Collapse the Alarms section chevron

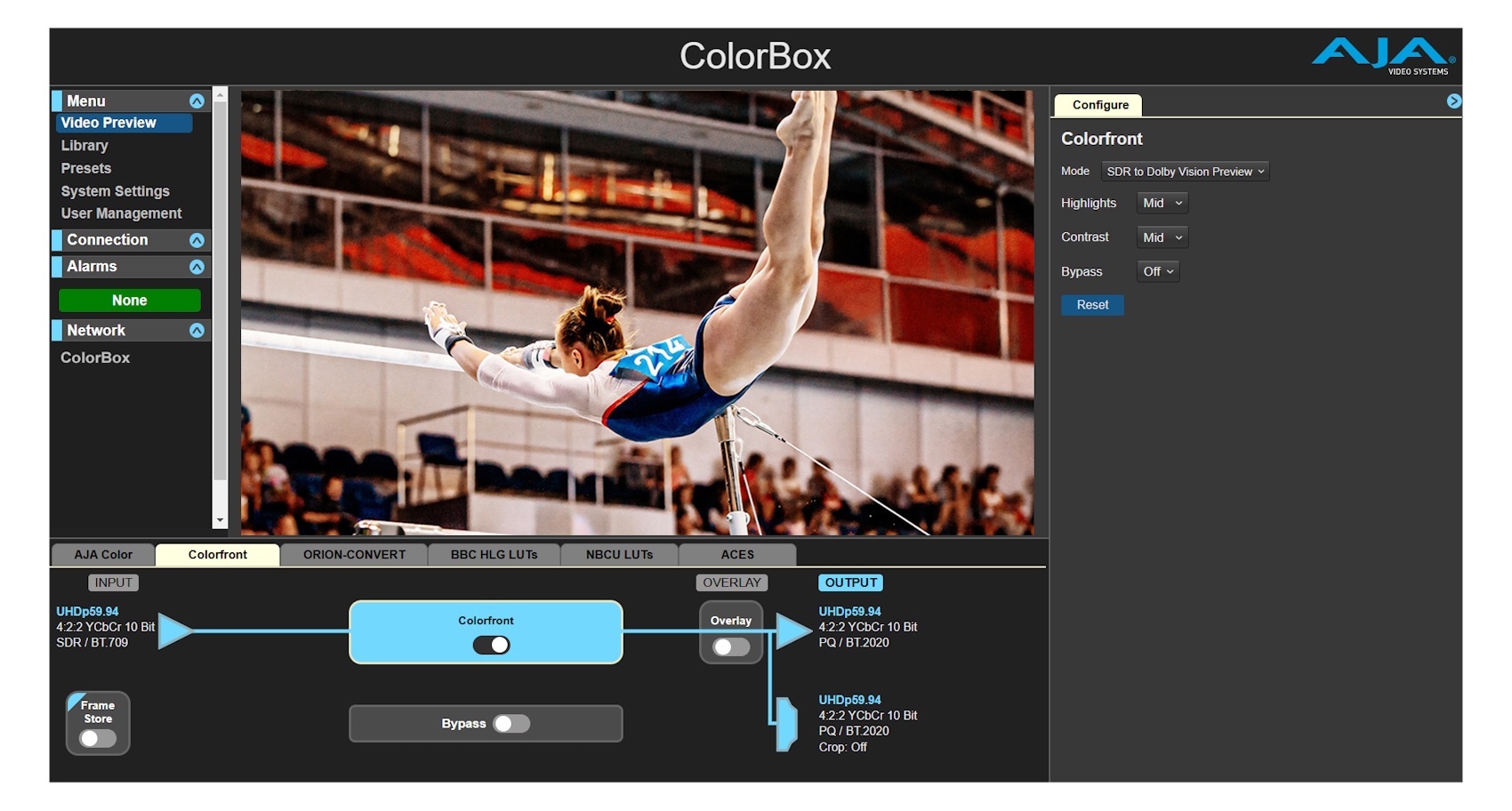(197, 267)
